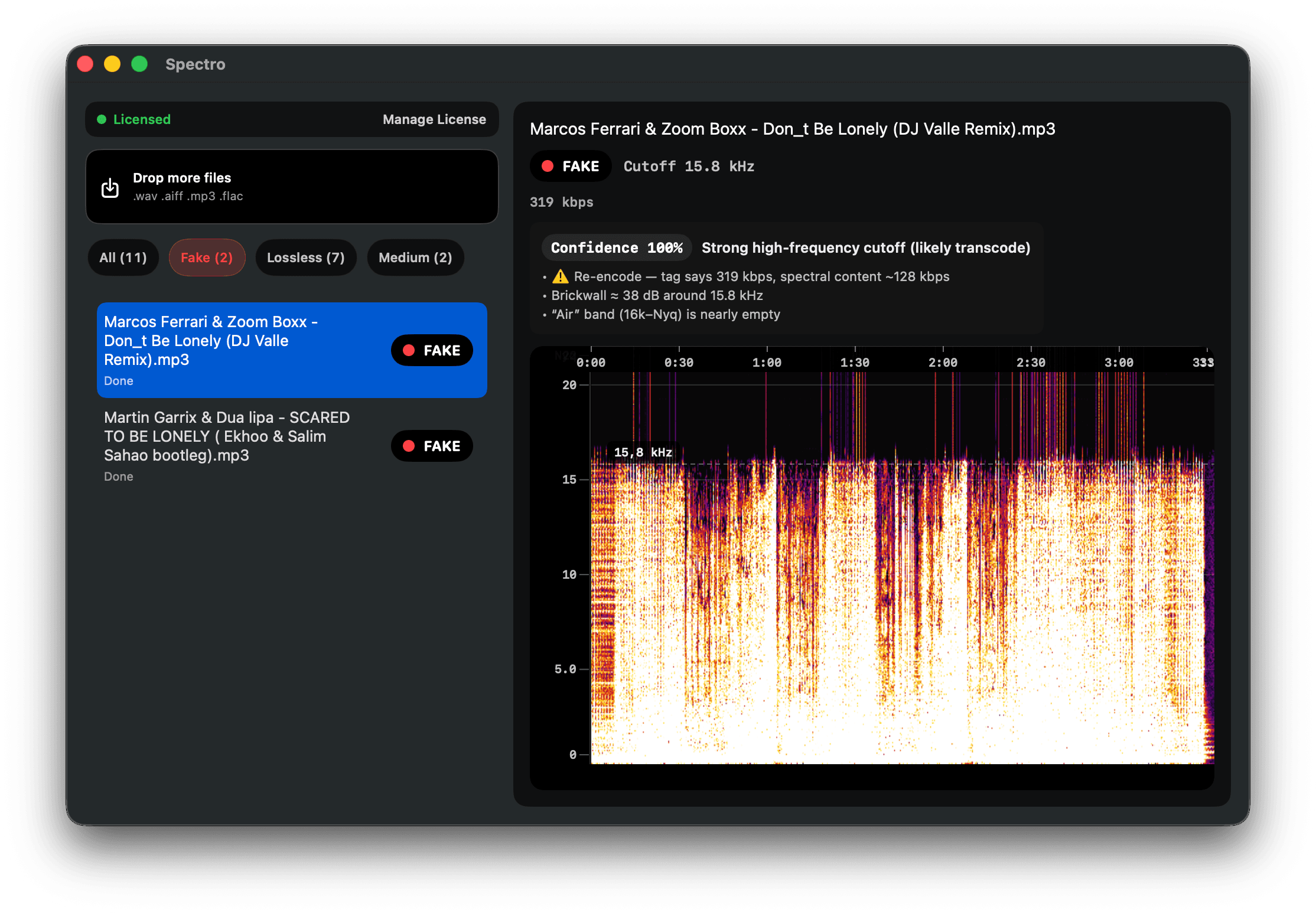
Task: Select the Martin Garrix SCARED TO BE LONELY track
Action: 292,446
